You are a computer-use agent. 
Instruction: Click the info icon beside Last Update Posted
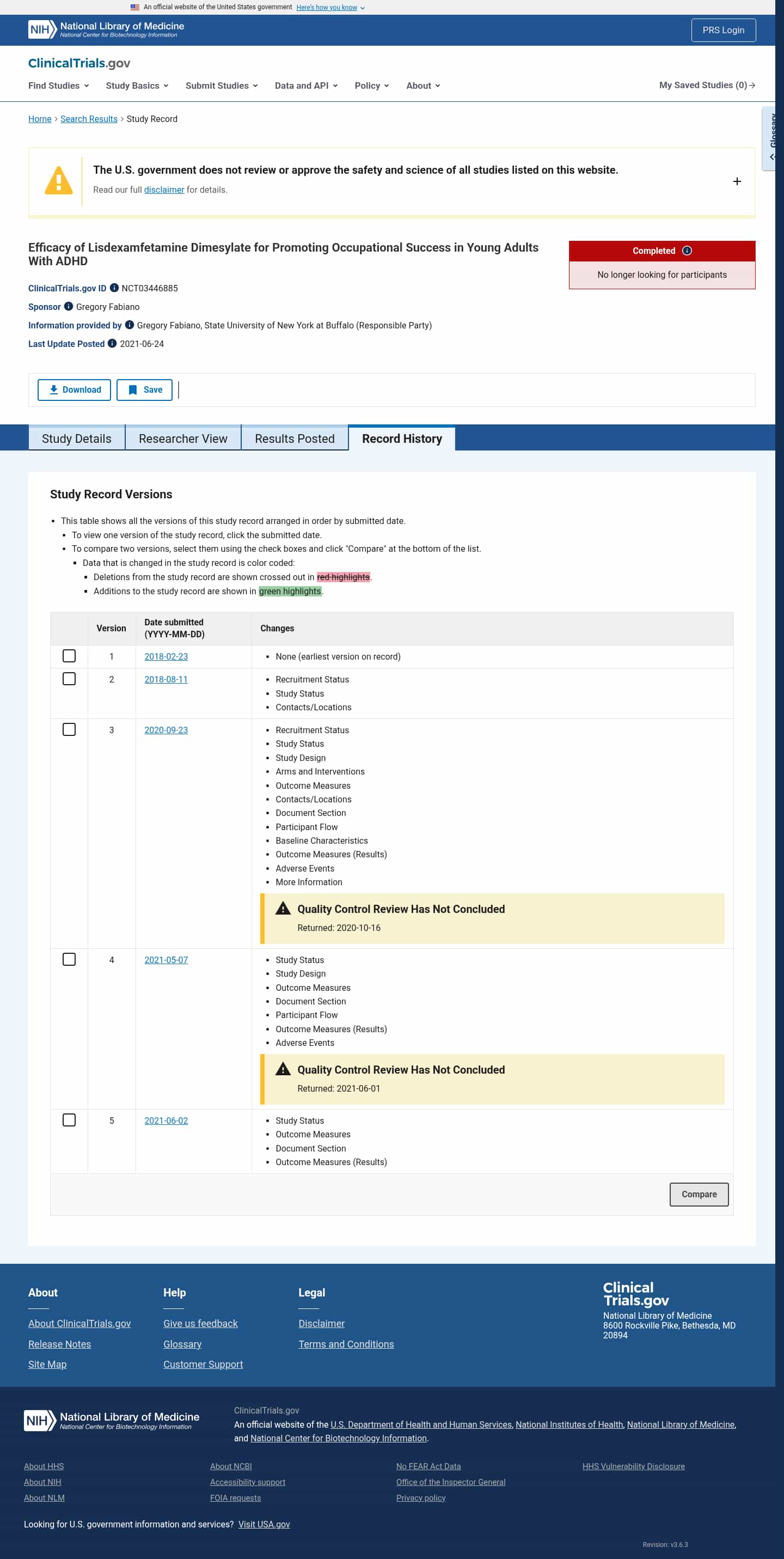pos(112,343)
